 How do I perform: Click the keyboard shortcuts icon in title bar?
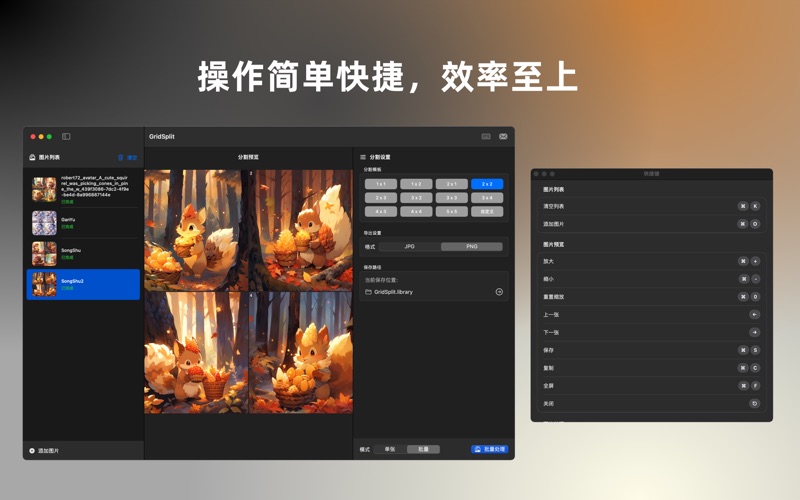[x=486, y=136]
